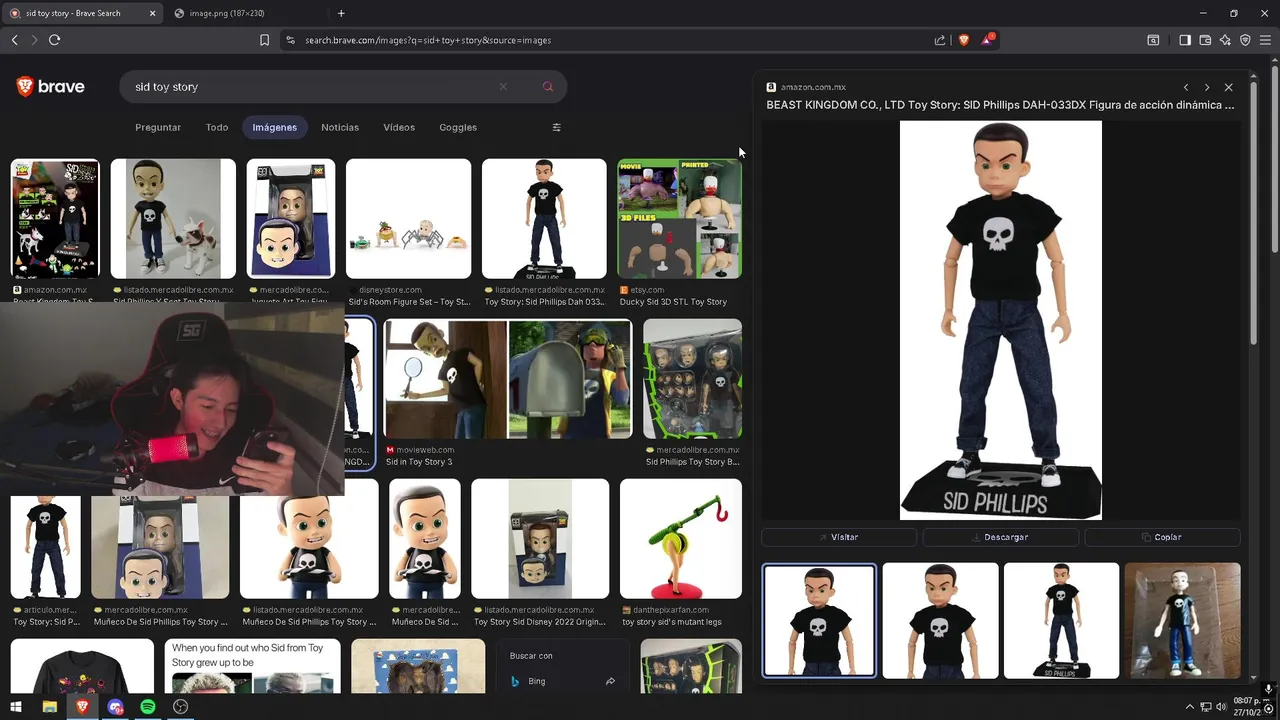The image size is (1280, 720).
Task: Open the movieweb.com Sid in Toy Story 3 image
Action: click(x=508, y=379)
